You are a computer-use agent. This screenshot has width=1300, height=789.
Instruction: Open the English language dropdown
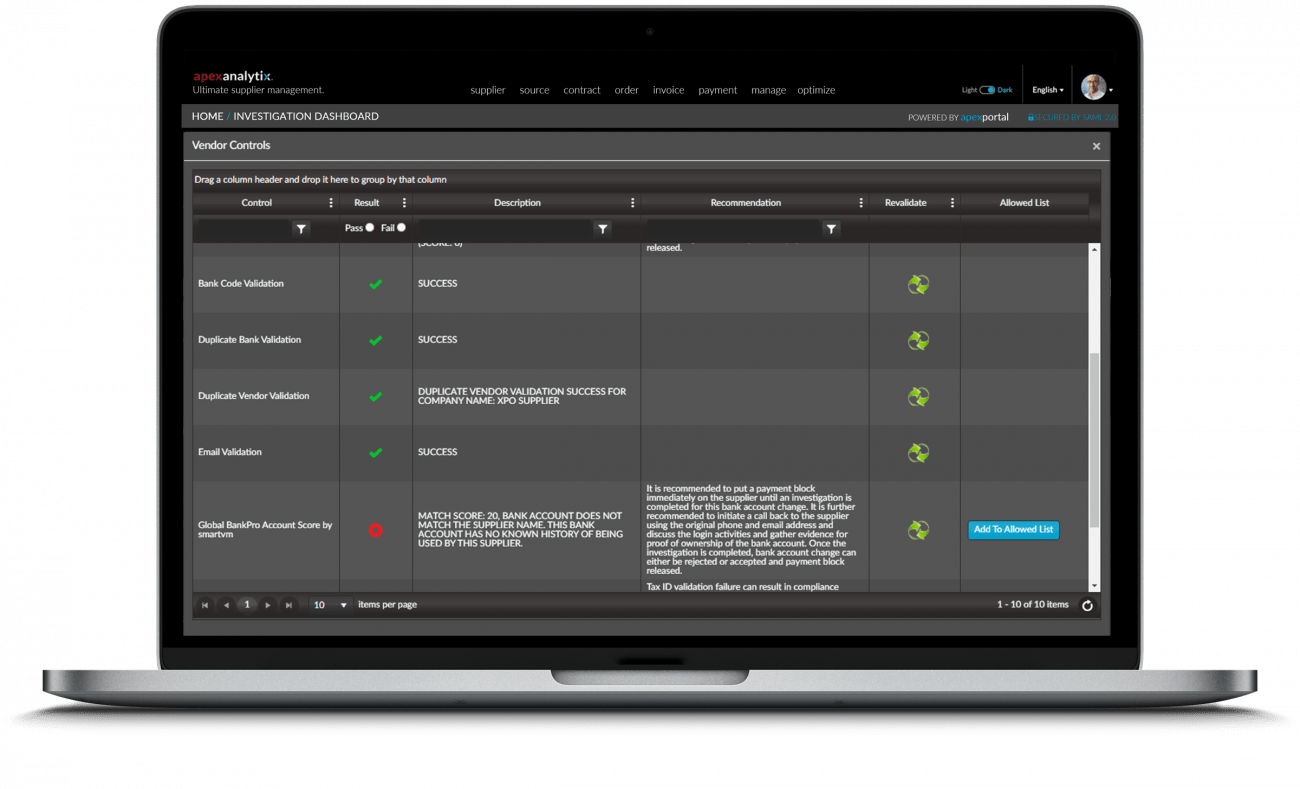1047,90
